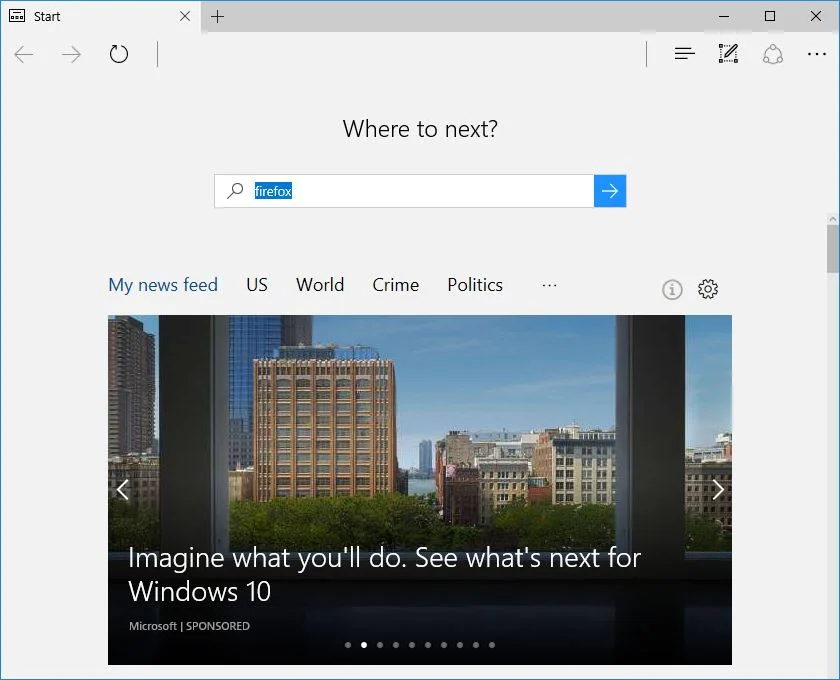This screenshot has height=680, width=840.
Task: Click the Make a Web Note icon
Action: (728, 54)
